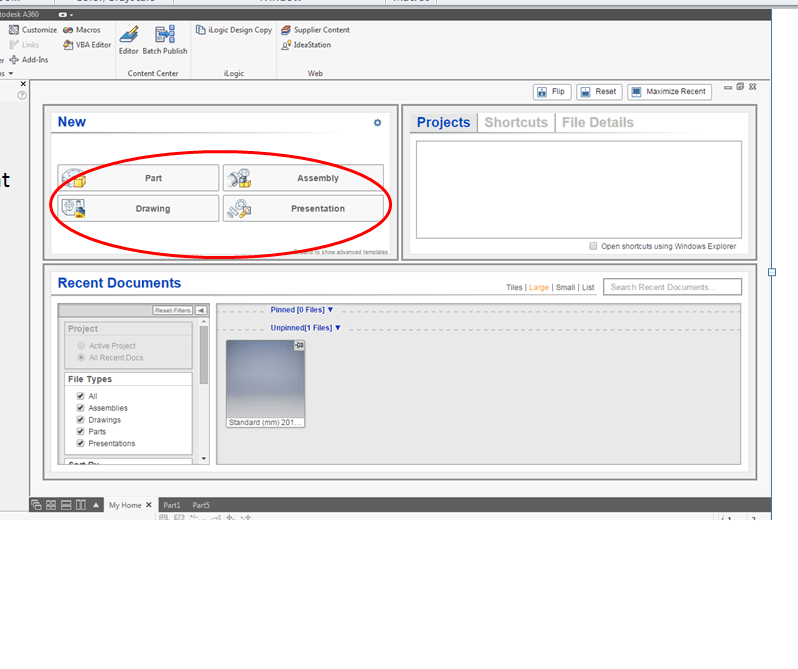Restore the My Home window
This screenshot has width=798, height=669.
pyautogui.click(x=740, y=87)
